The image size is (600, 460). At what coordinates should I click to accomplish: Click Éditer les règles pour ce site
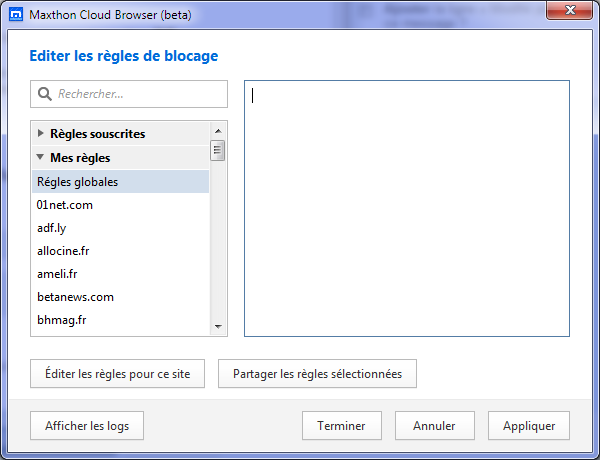(117, 374)
